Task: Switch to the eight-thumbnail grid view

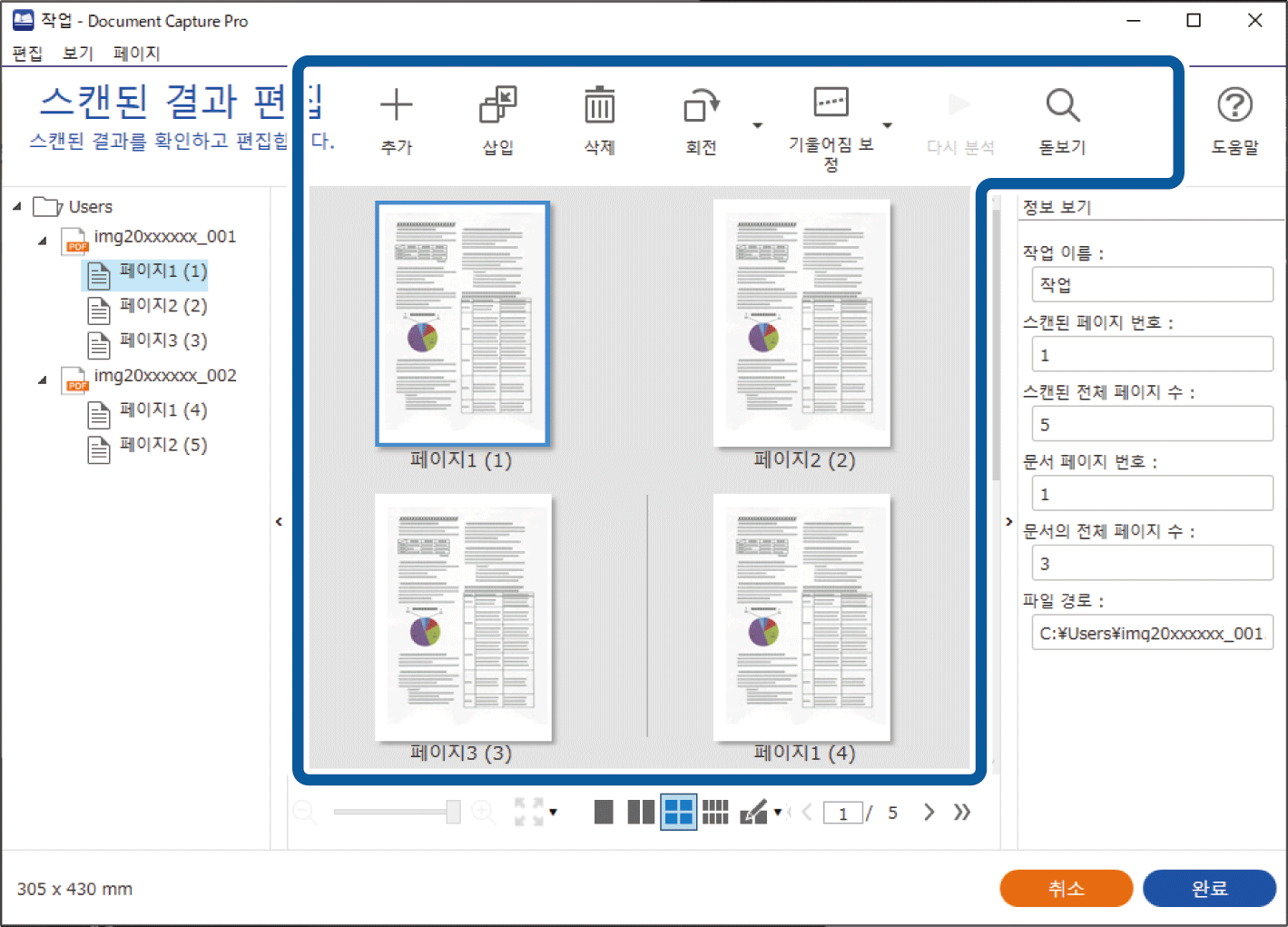Action: click(715, 812)
